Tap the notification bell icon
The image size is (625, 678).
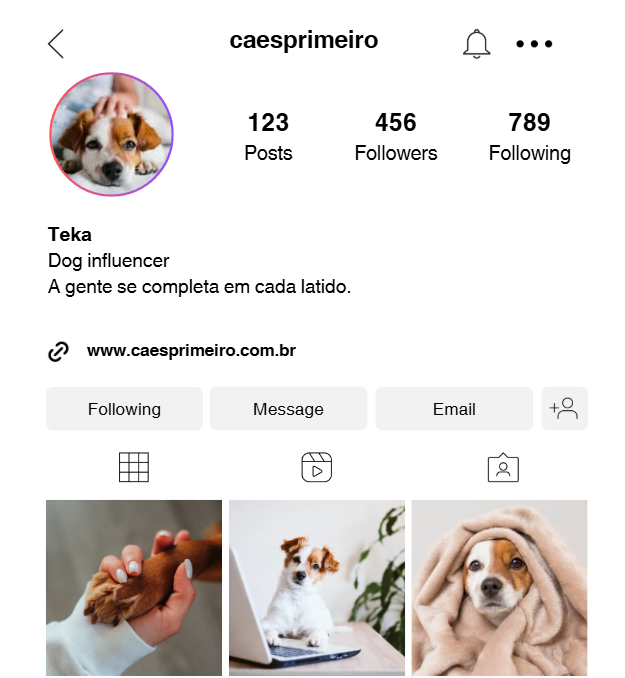tap(476, 44)
